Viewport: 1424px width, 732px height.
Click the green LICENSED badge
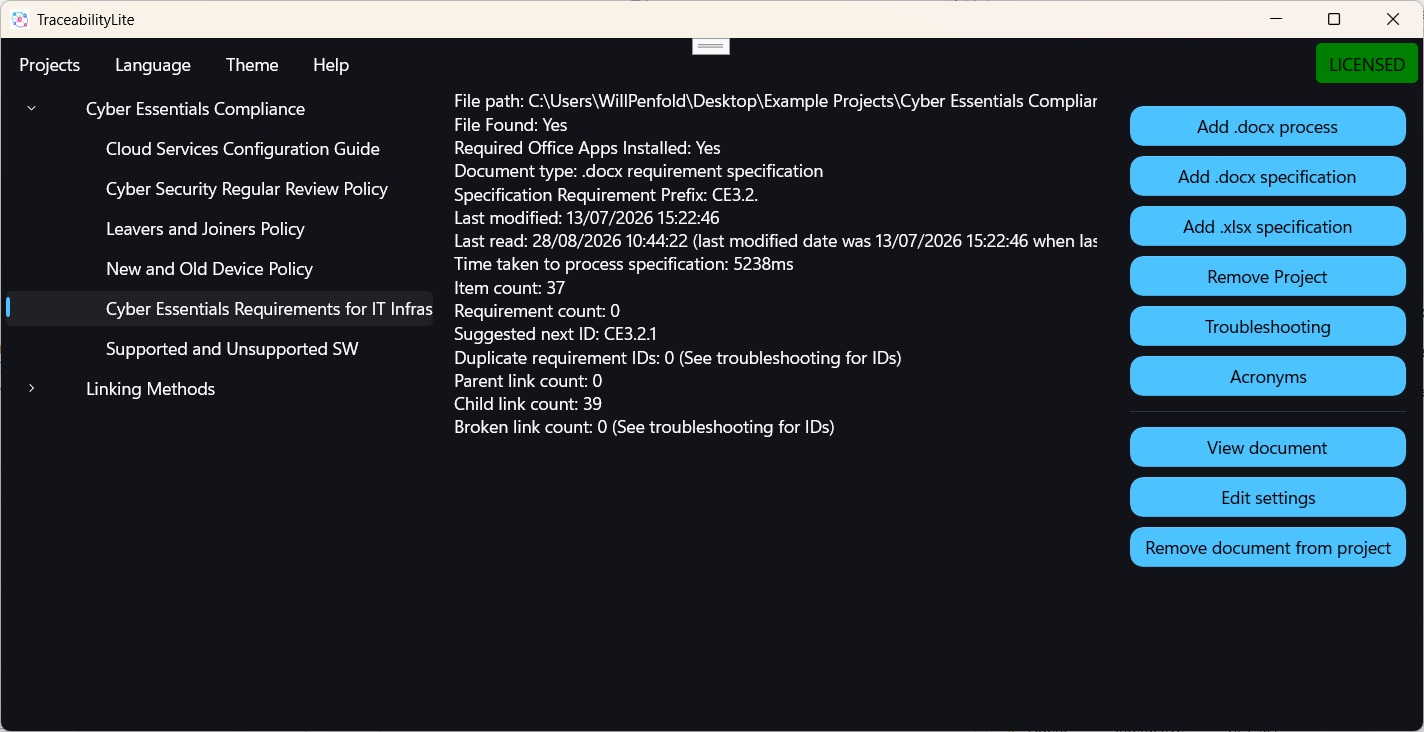pyautogui.click(x=1367, y=64)
